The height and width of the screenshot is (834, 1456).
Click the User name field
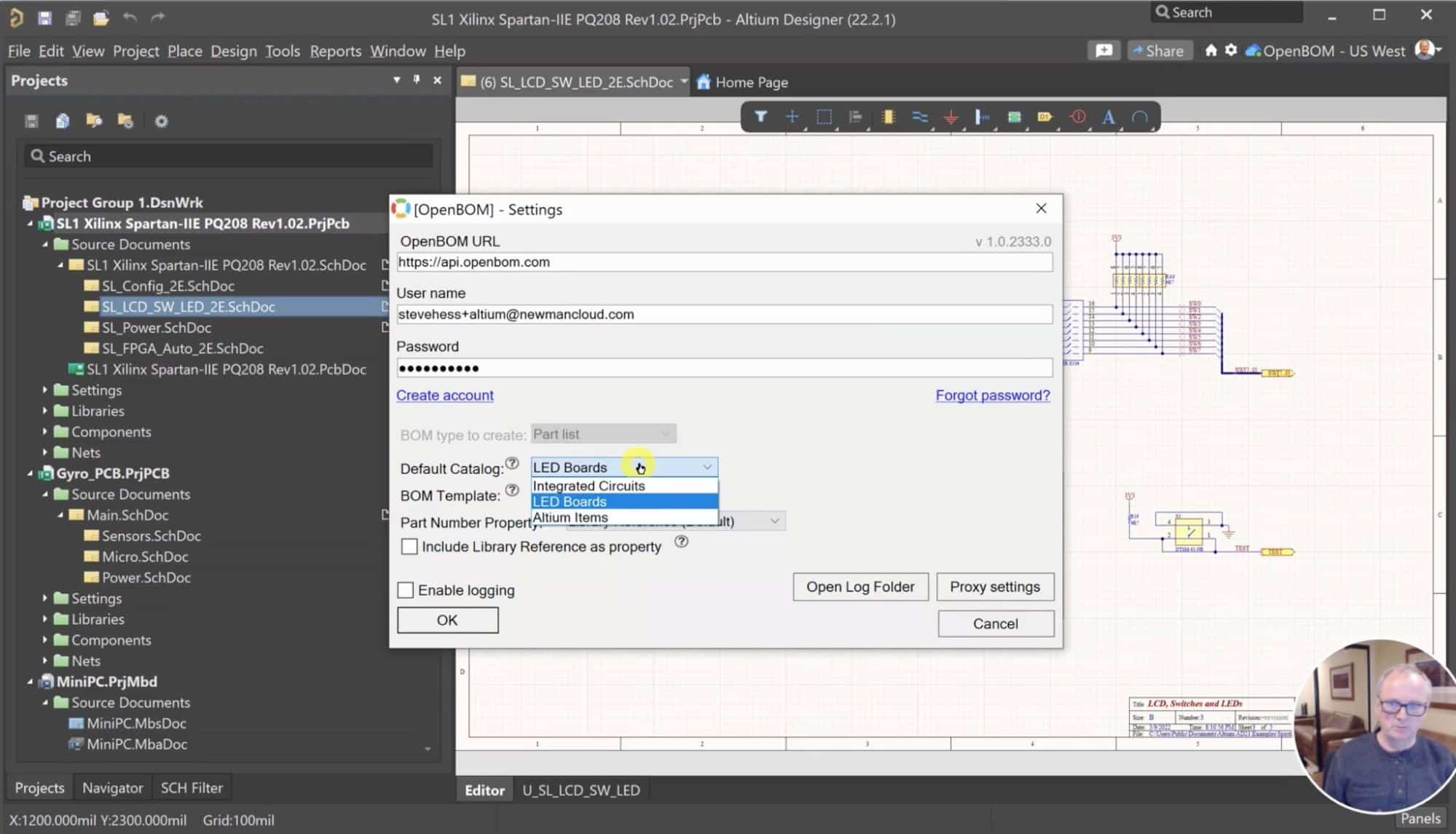[x=724, y=315]
